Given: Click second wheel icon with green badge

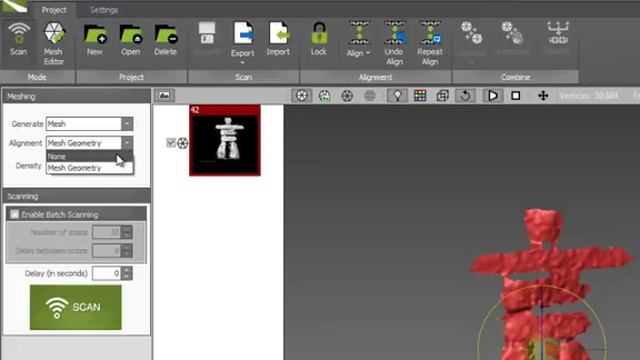Looking at the screenshot, I should 324,96.
